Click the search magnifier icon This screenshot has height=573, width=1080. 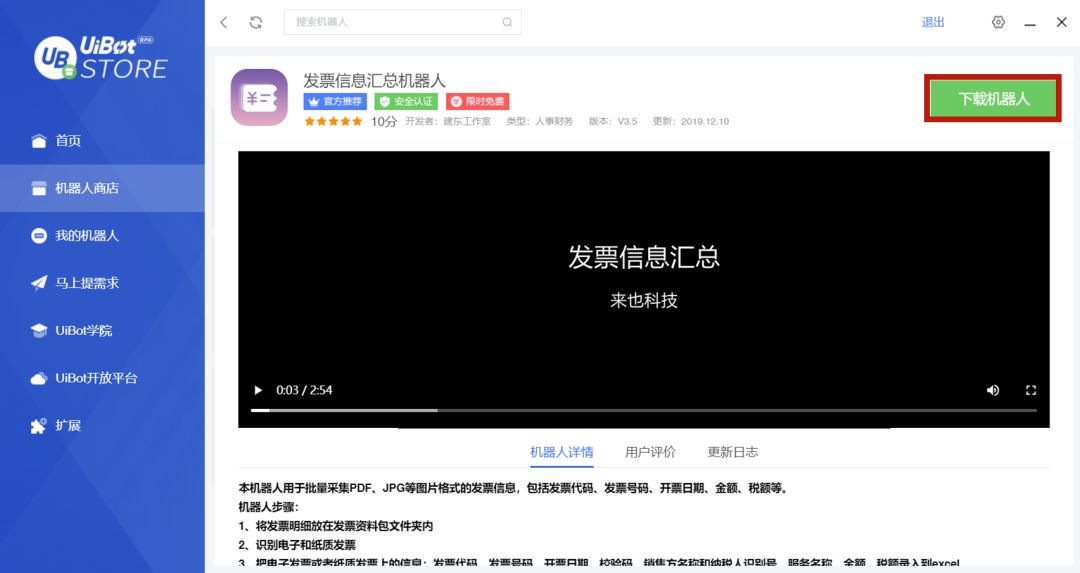coord(507,22)
